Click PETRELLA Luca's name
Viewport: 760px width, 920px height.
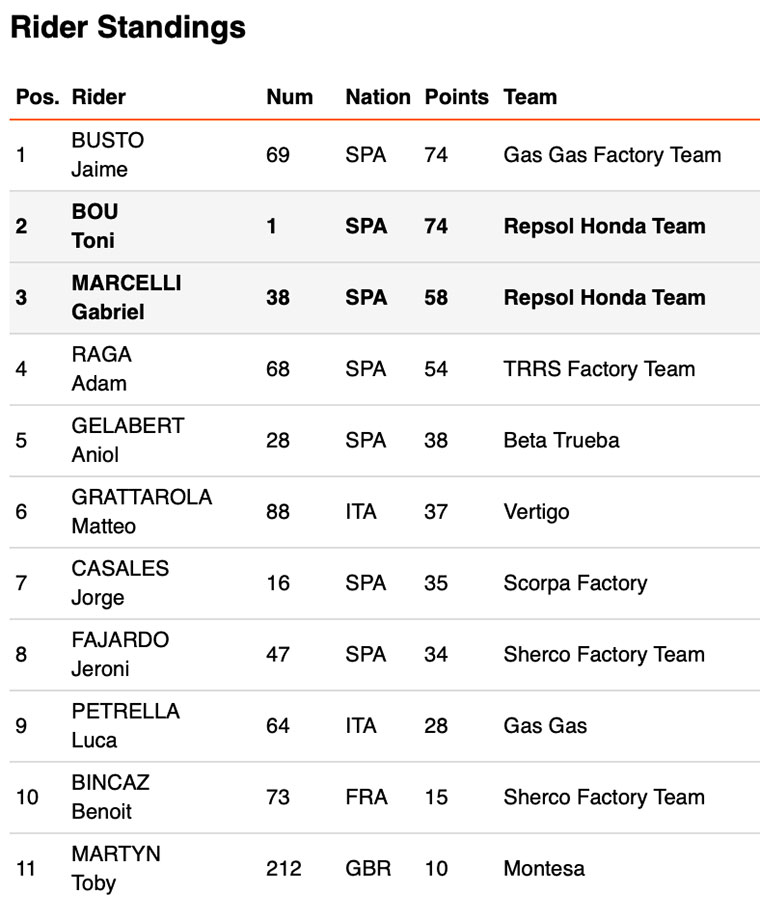pos(125,725)
